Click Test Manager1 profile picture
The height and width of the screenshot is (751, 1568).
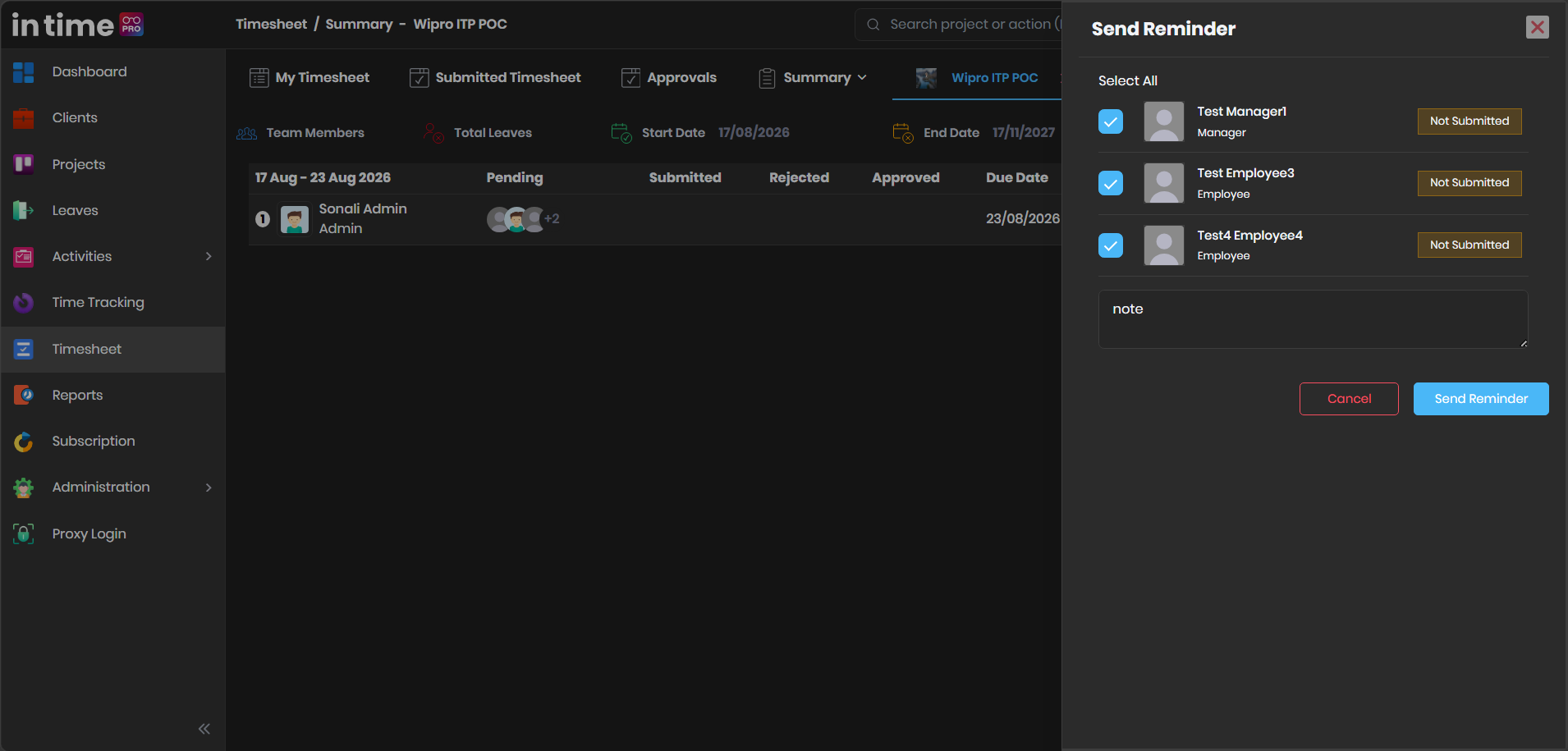click(x=1164, y=121)
